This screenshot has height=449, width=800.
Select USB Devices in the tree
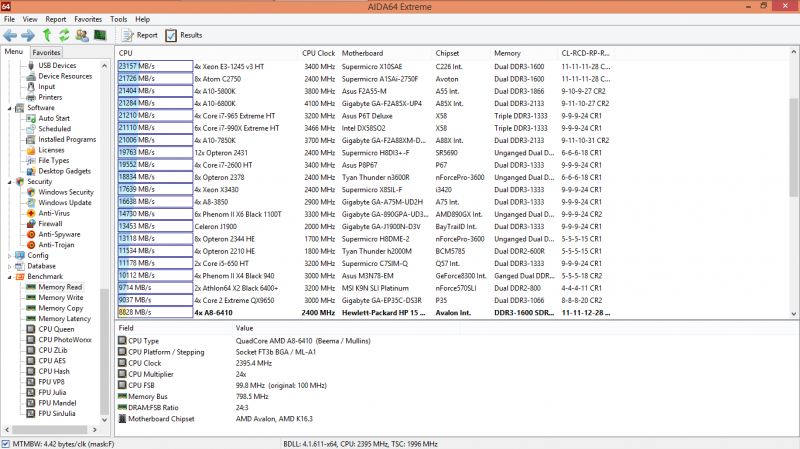57,65
